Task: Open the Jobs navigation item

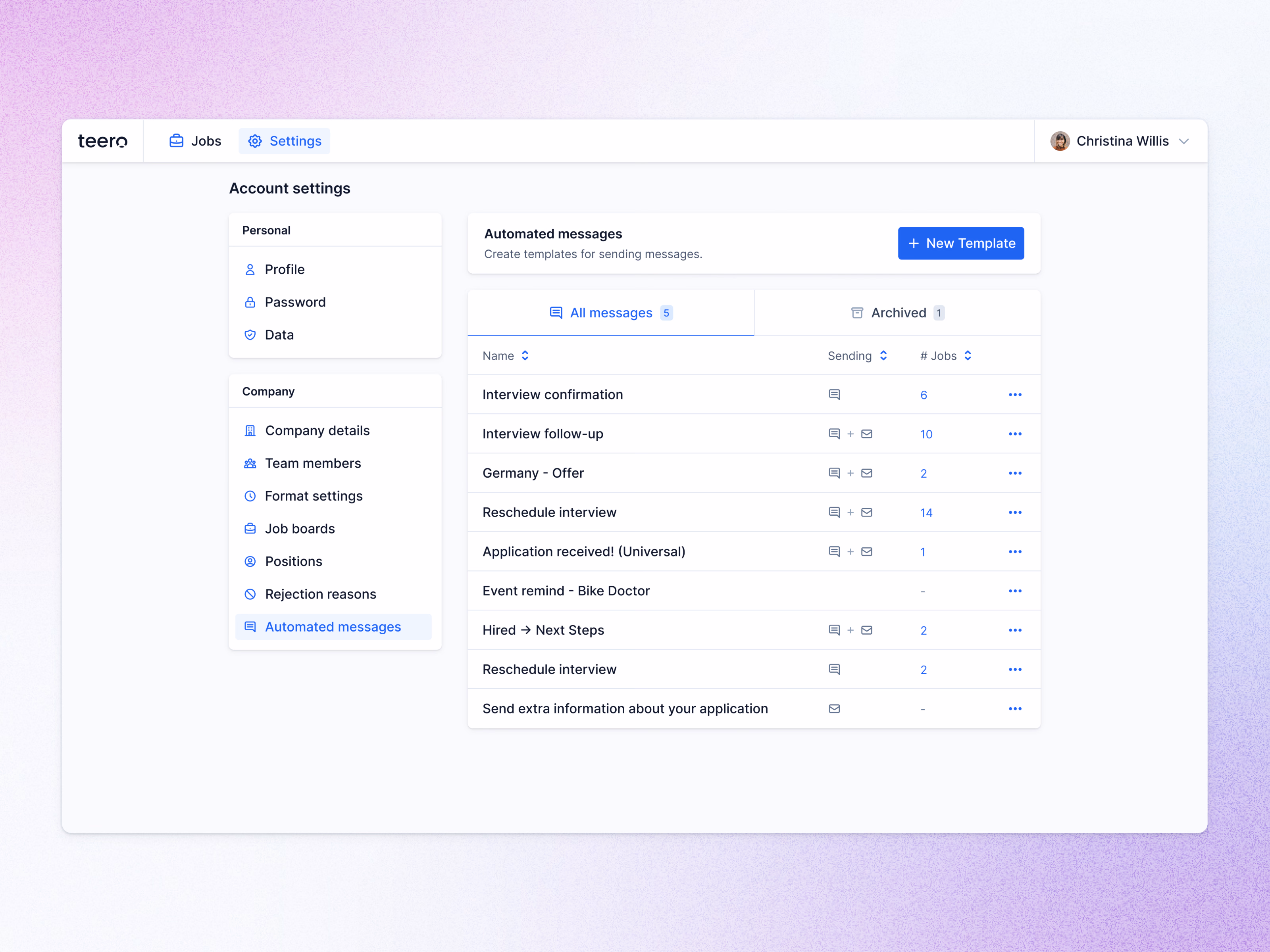Action: [x=195, y=141]
